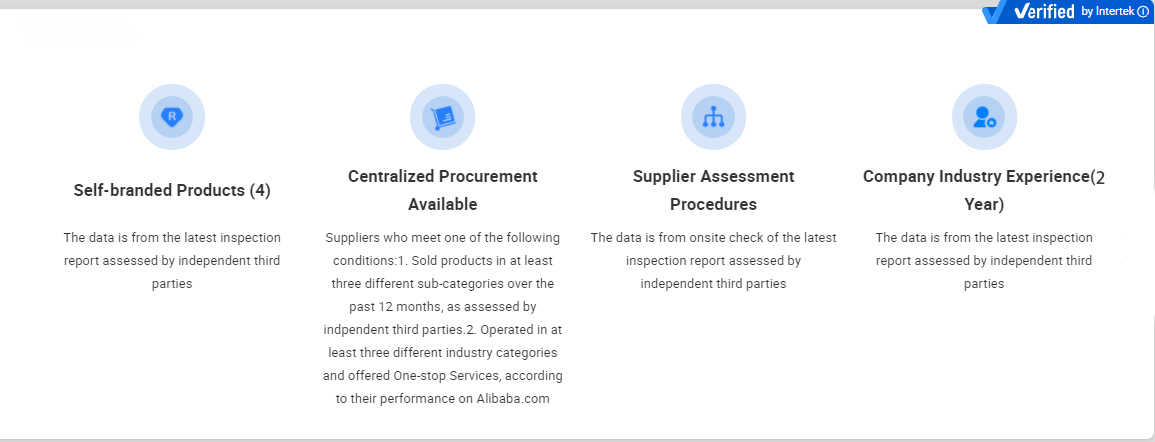Select the "Company Industry Experience" heading
The width and height of the screenshot is (1155, 442).
pos(975,177)
